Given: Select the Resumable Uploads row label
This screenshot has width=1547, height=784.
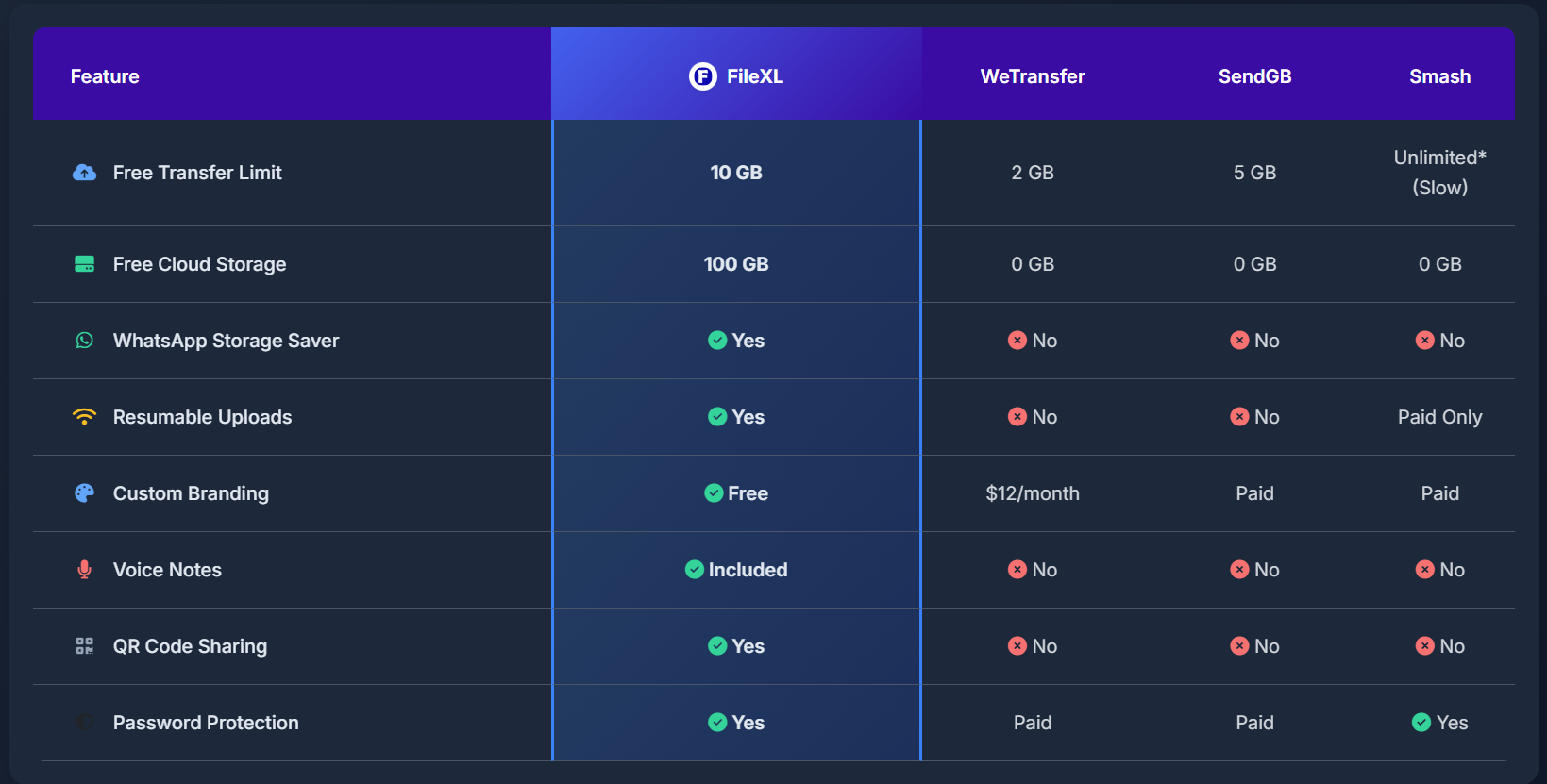Looking at the screenshot, I should point(202,417).
